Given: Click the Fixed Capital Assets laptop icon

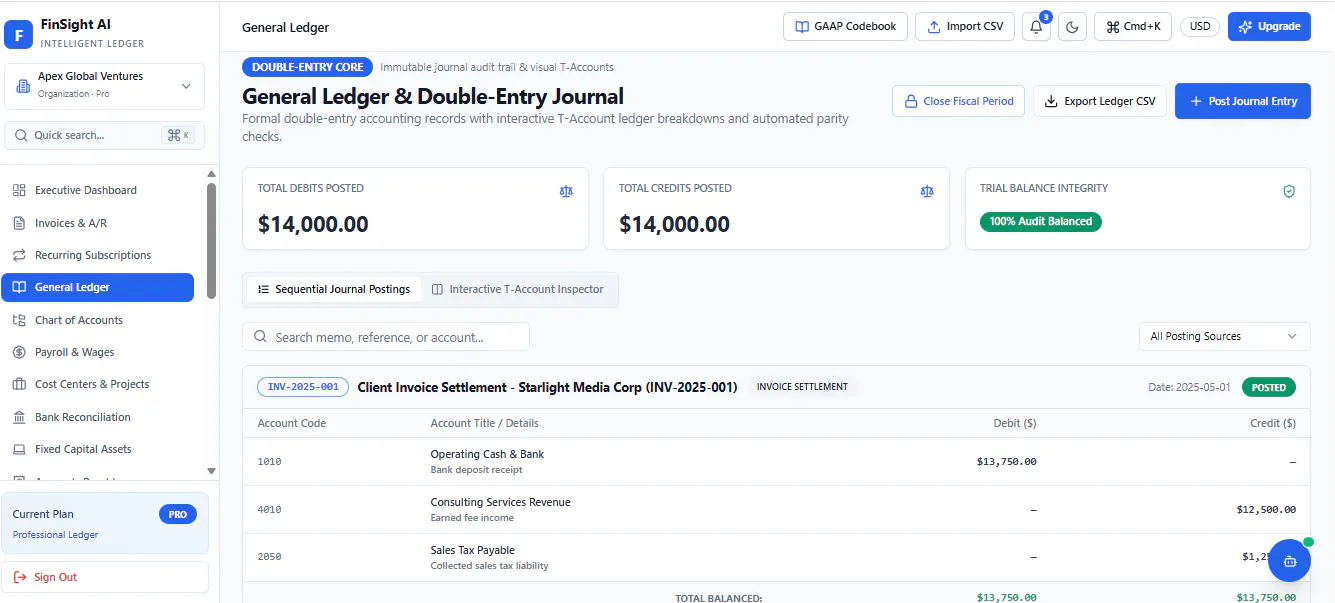Looking at the screenshot, I should click(19, 449).
